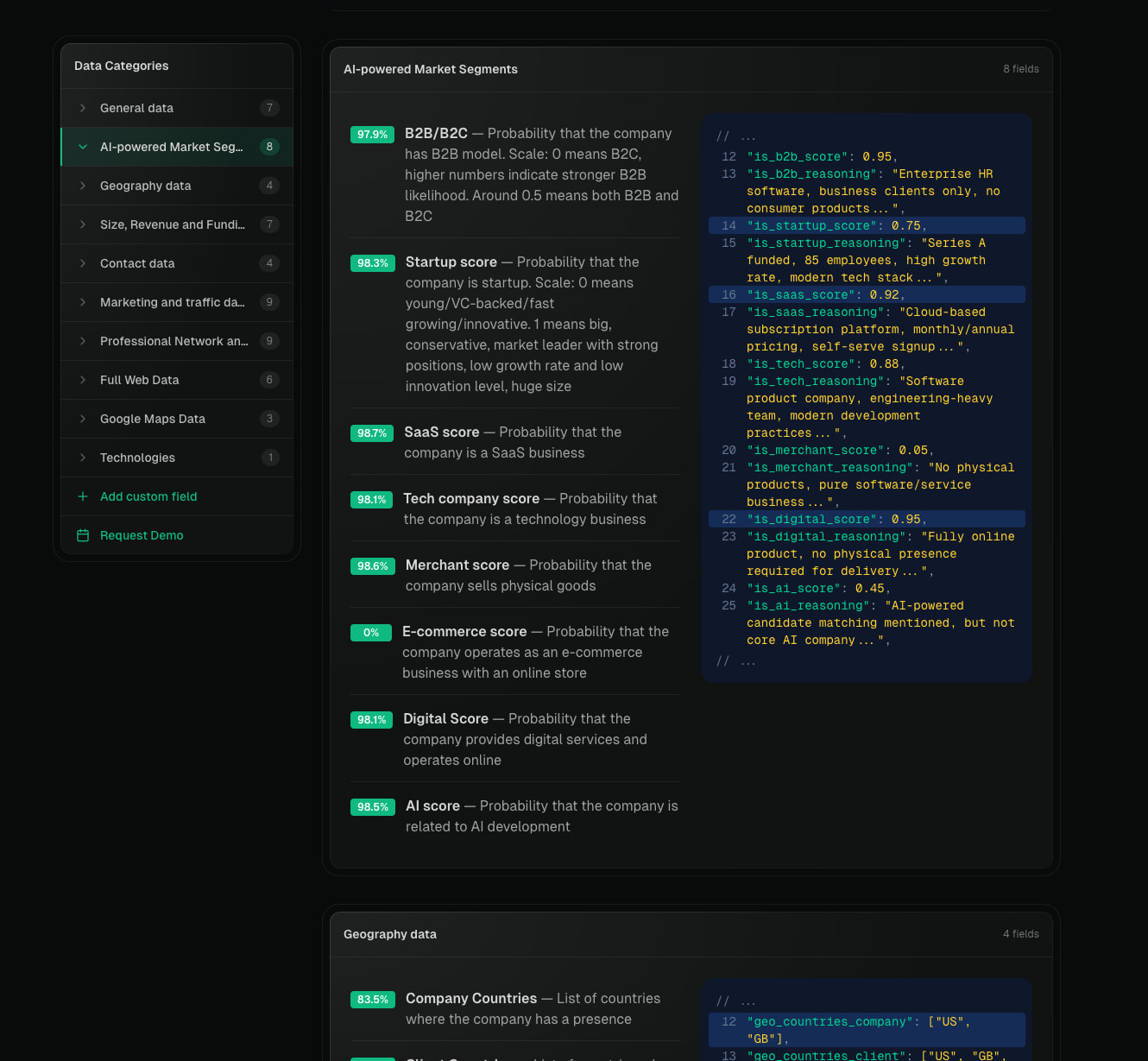Select the Full Web Data label
The image size is (1148, 1061).
[139, 380]
